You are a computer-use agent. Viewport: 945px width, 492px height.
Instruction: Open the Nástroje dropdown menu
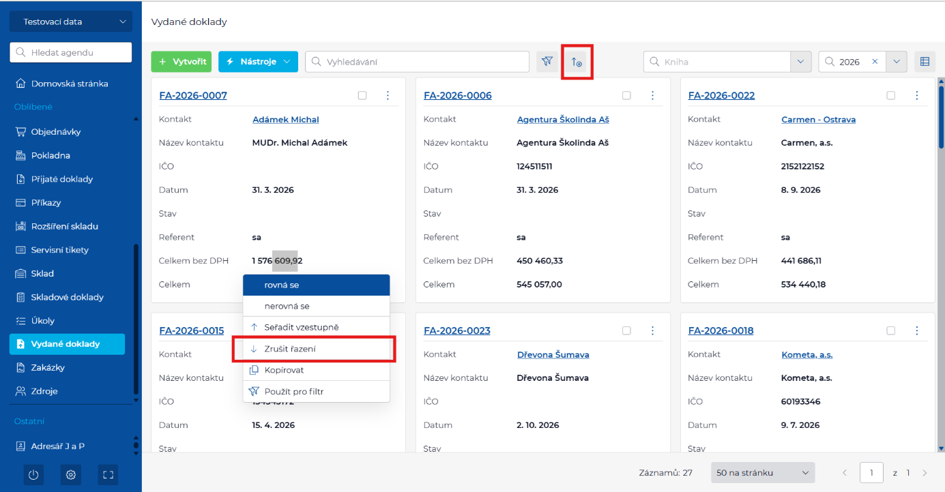tap(258, 62)
